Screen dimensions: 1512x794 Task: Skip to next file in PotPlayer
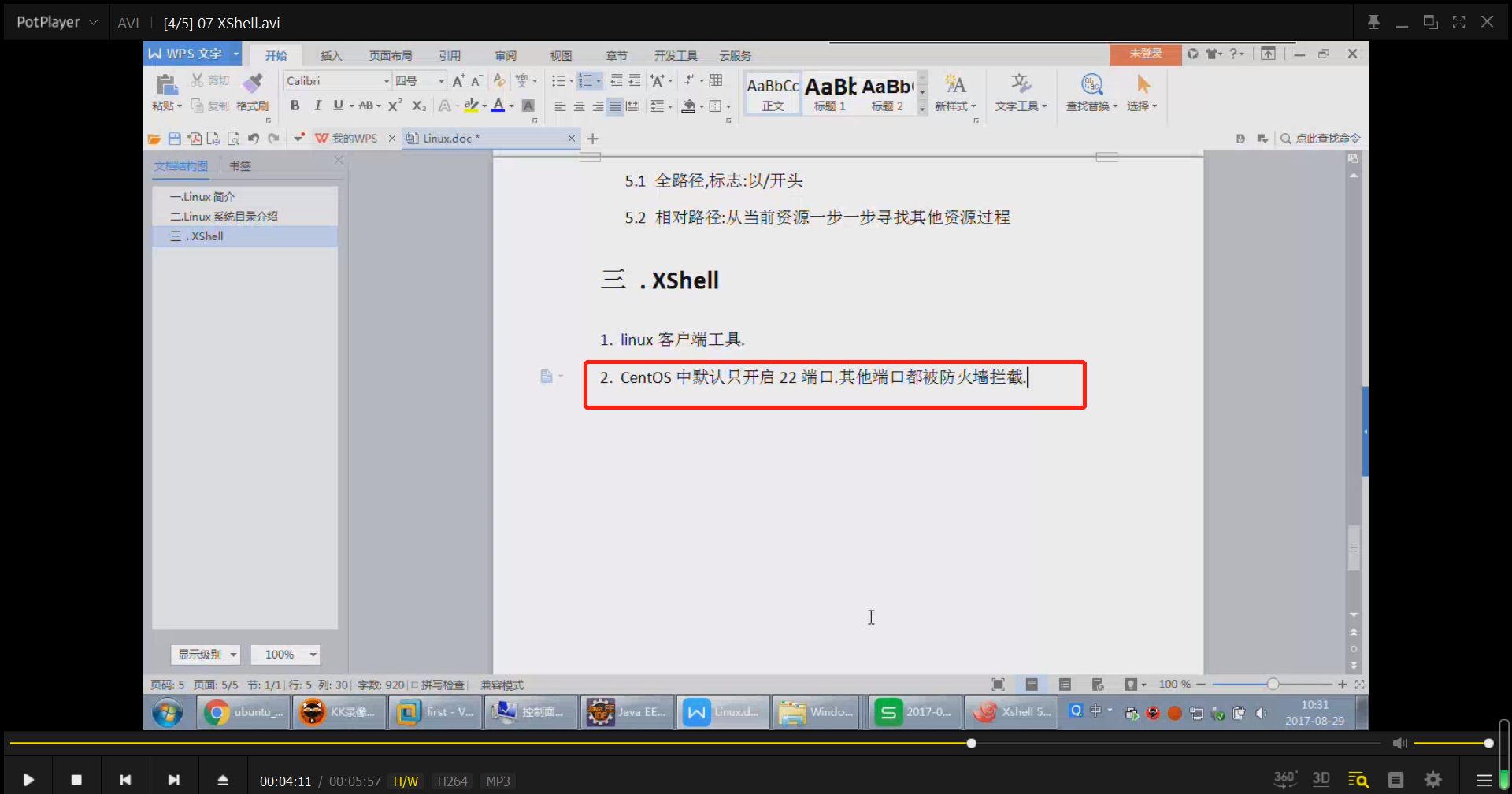click(x=174, y=780)
